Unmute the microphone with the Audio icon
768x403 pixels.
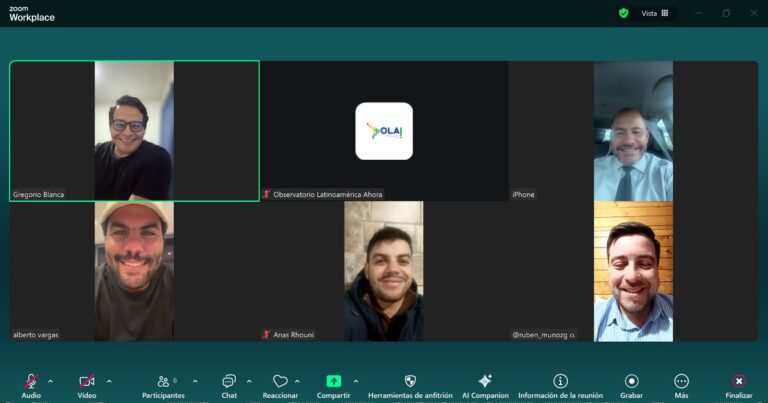click(31, 381)
